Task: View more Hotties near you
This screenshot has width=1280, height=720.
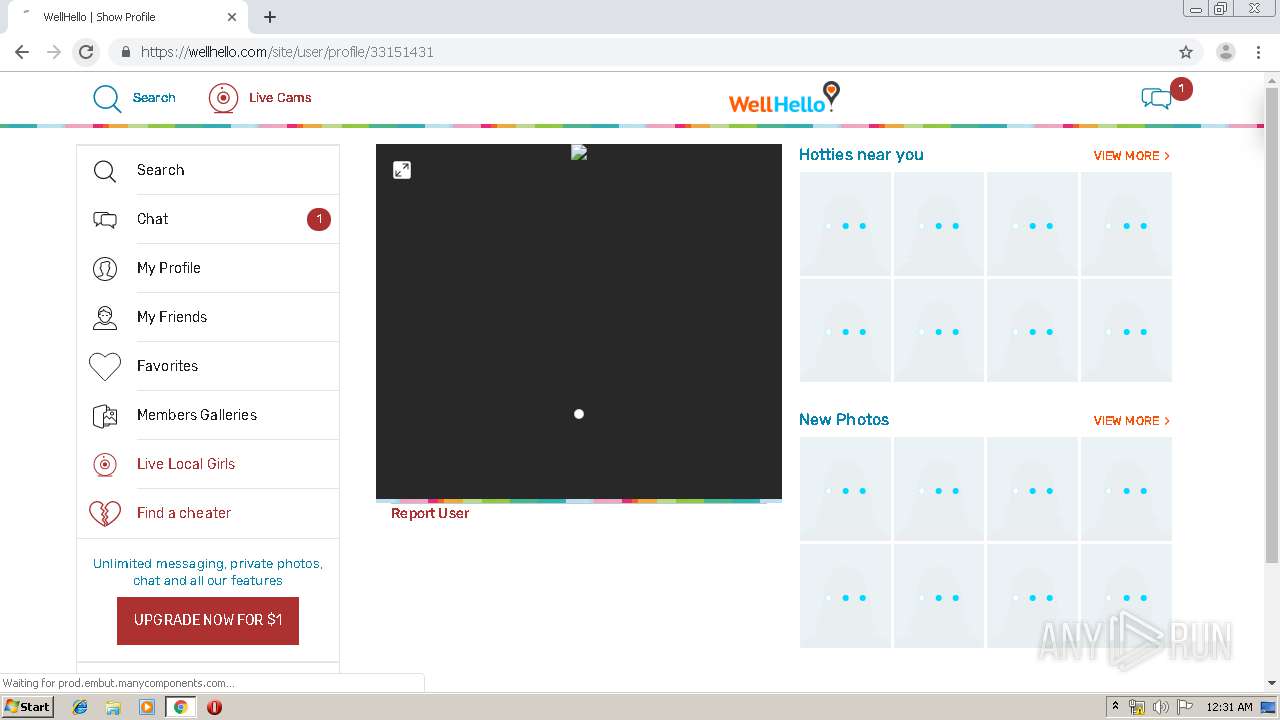Action: click(x=1132, y=156)
